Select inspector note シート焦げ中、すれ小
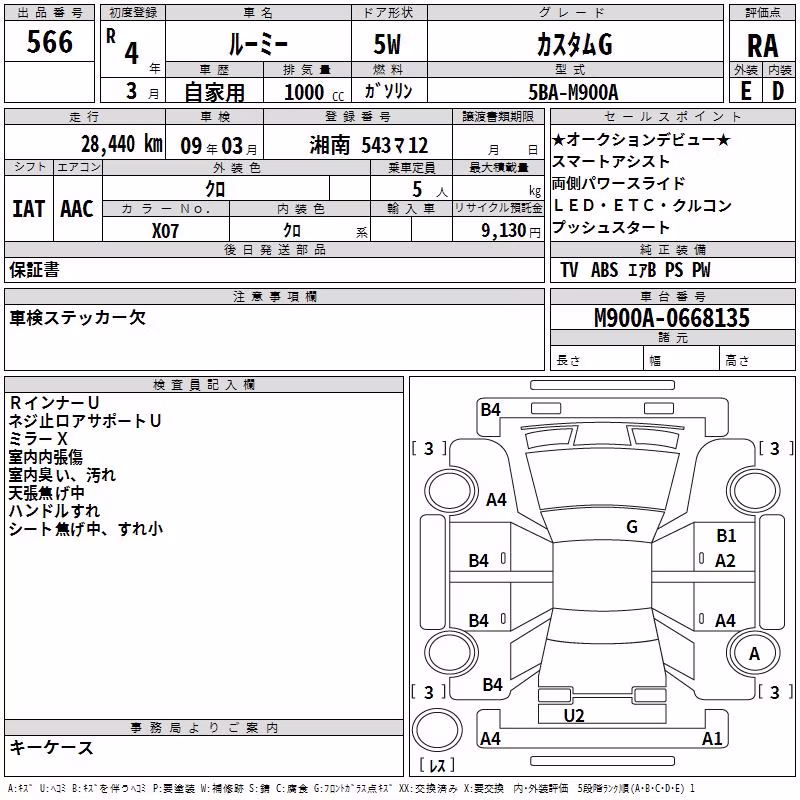 86,529
